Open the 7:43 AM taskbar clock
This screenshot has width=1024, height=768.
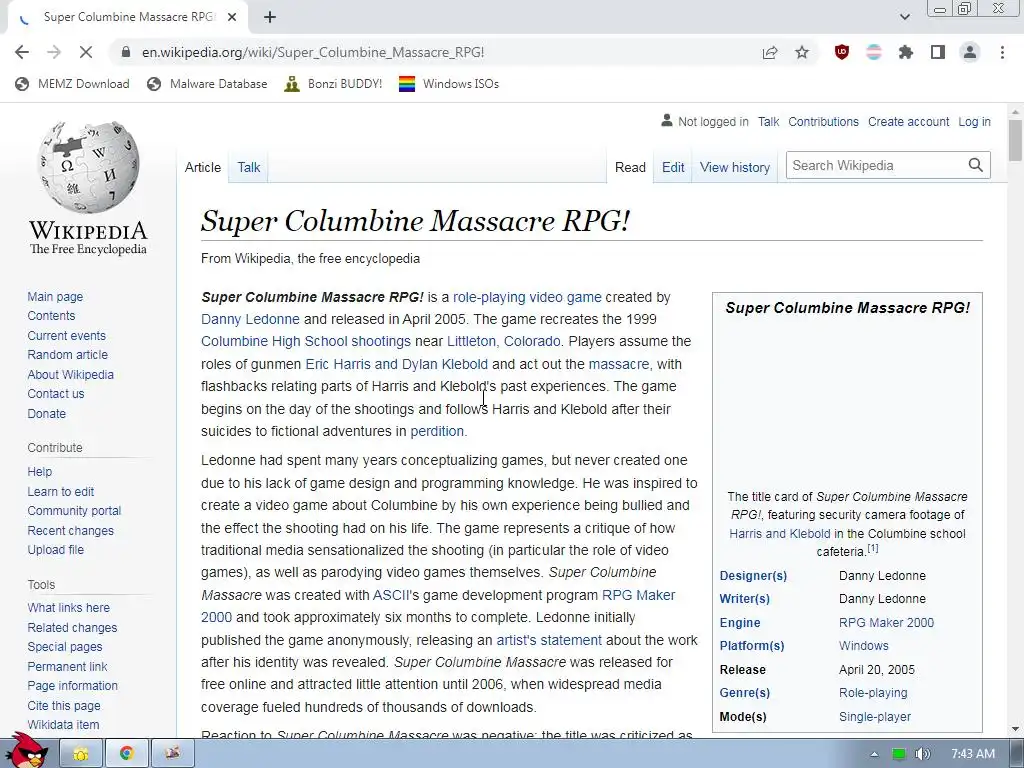(x=972, y=754)
